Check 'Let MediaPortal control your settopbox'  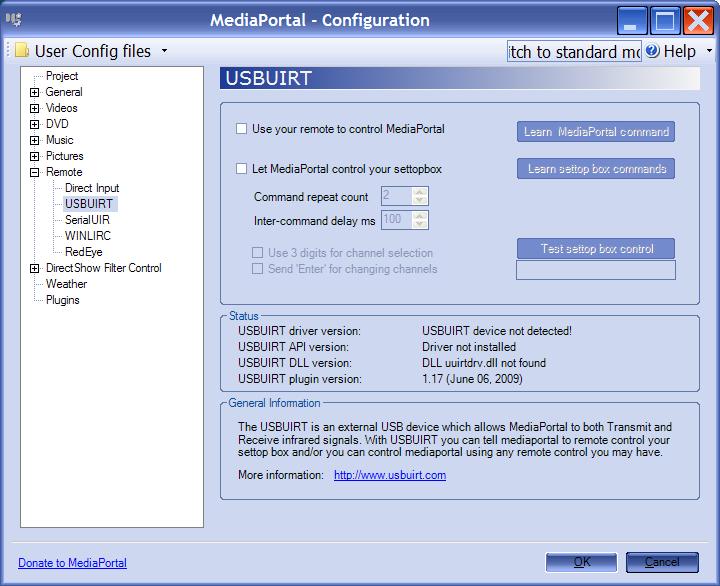tap(241, 169)
